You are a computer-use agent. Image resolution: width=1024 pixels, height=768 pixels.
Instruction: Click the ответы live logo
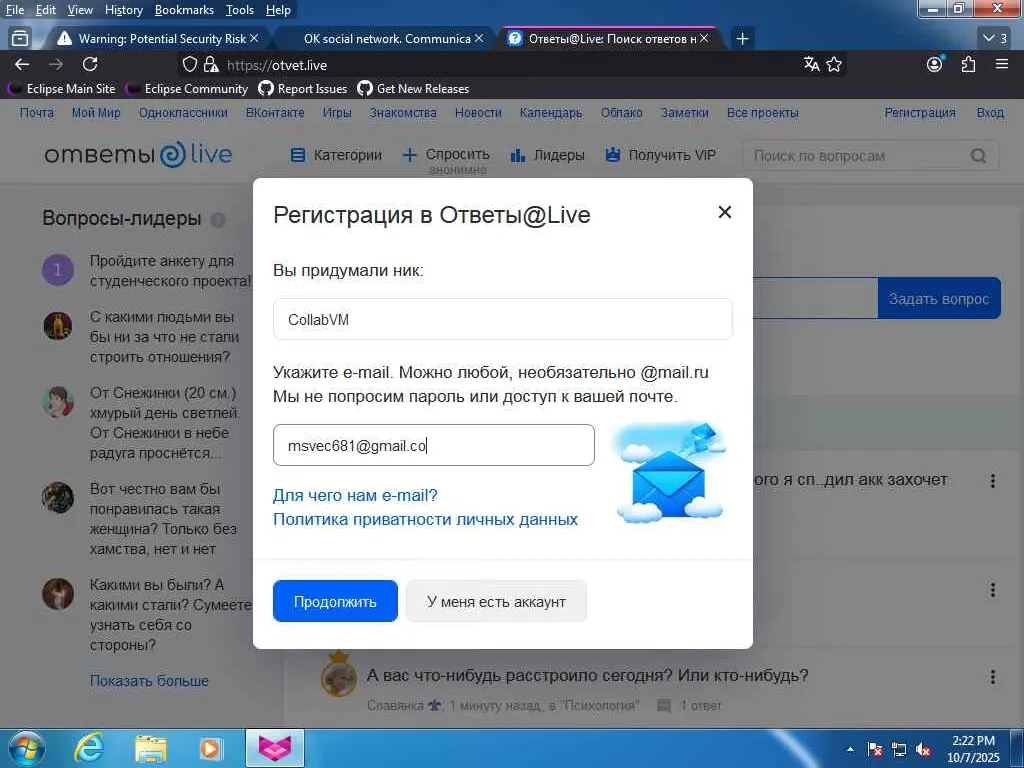[138, 154]
